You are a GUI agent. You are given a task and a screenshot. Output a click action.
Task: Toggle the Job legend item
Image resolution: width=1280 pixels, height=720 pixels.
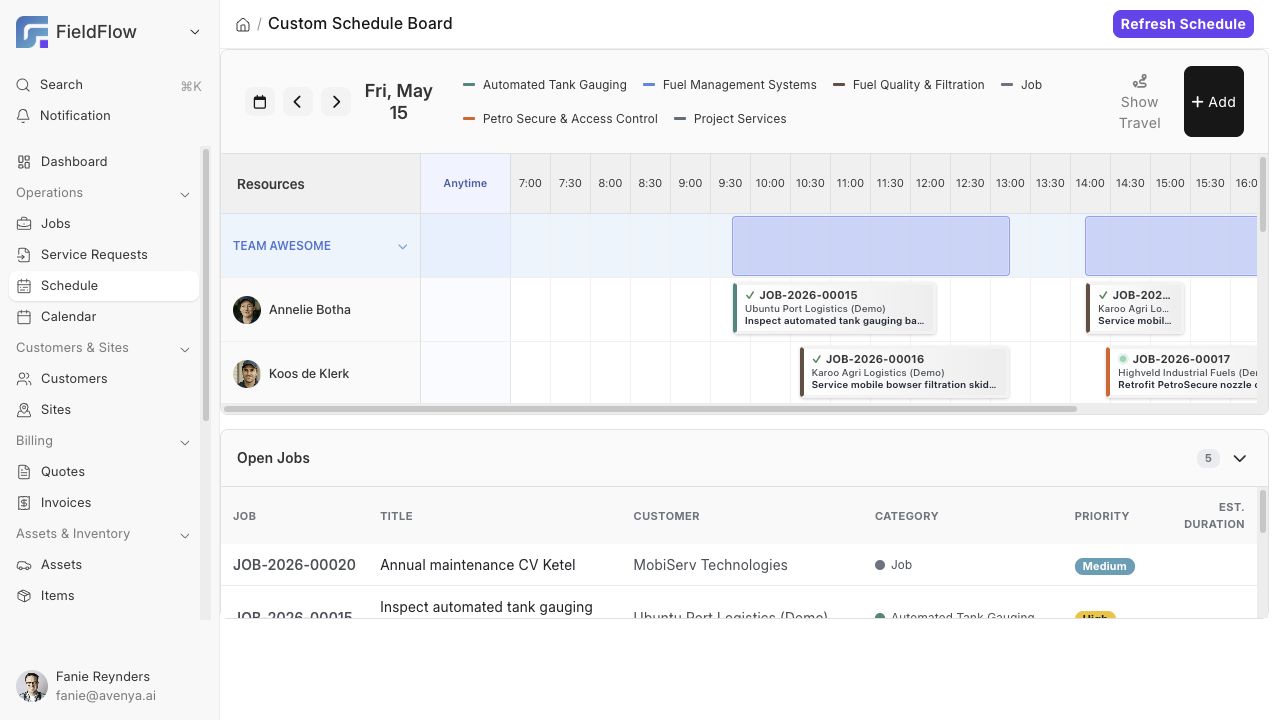(1022, 85)
